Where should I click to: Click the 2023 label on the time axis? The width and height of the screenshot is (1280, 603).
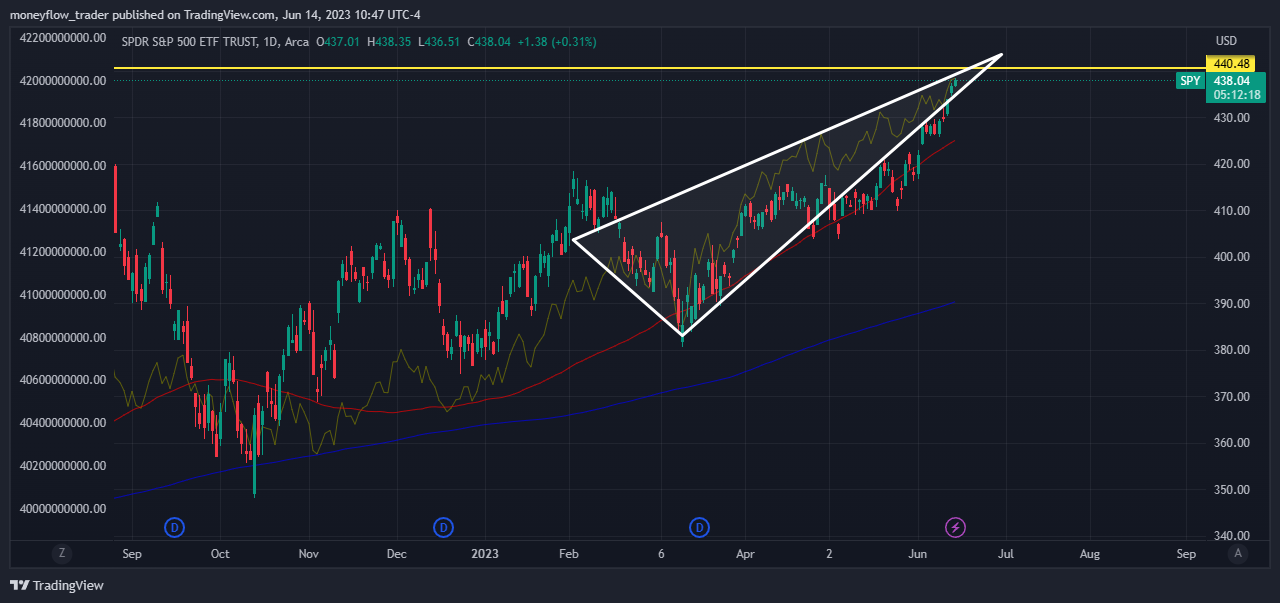(x=485, y=553)
